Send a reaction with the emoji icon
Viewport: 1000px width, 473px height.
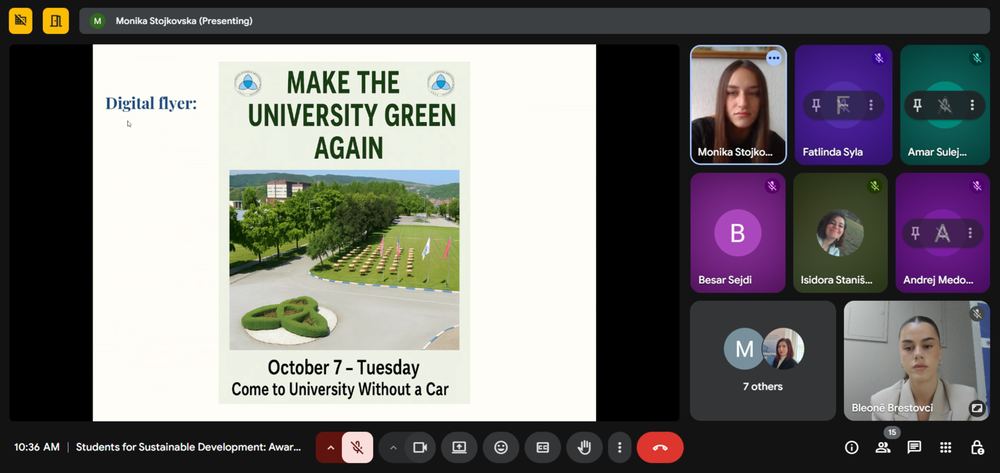501,447
